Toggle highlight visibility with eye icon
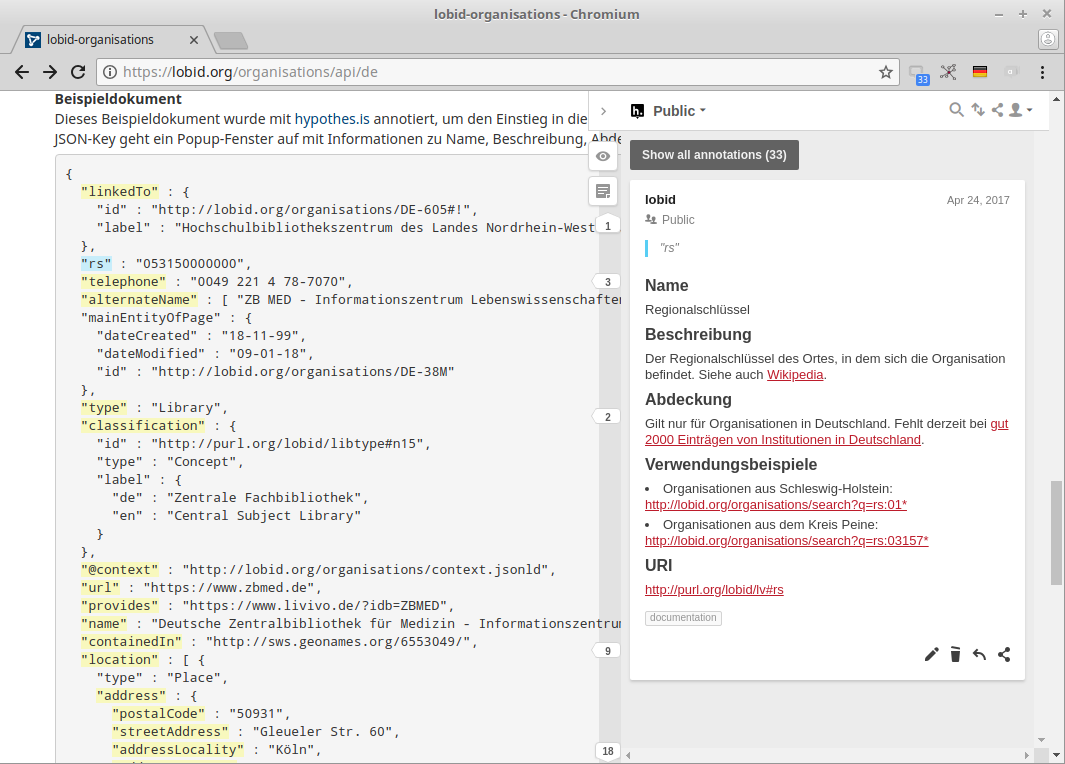Viewport: 1065px width, 764px height. (x=602, y=156)
